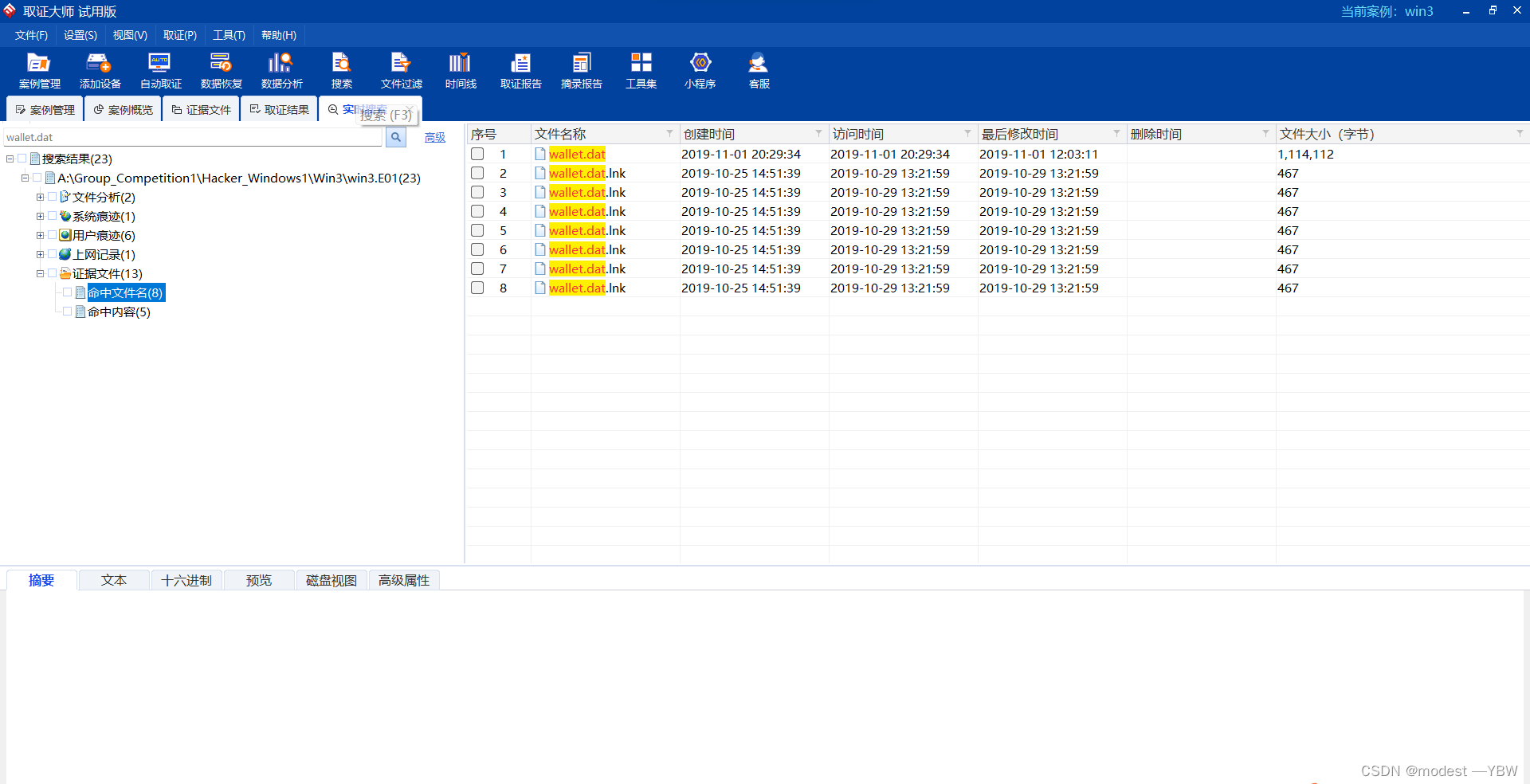Launch 自动取证 from the toolbar
The height and width of the screenshot is (784, 1530).
159,70
